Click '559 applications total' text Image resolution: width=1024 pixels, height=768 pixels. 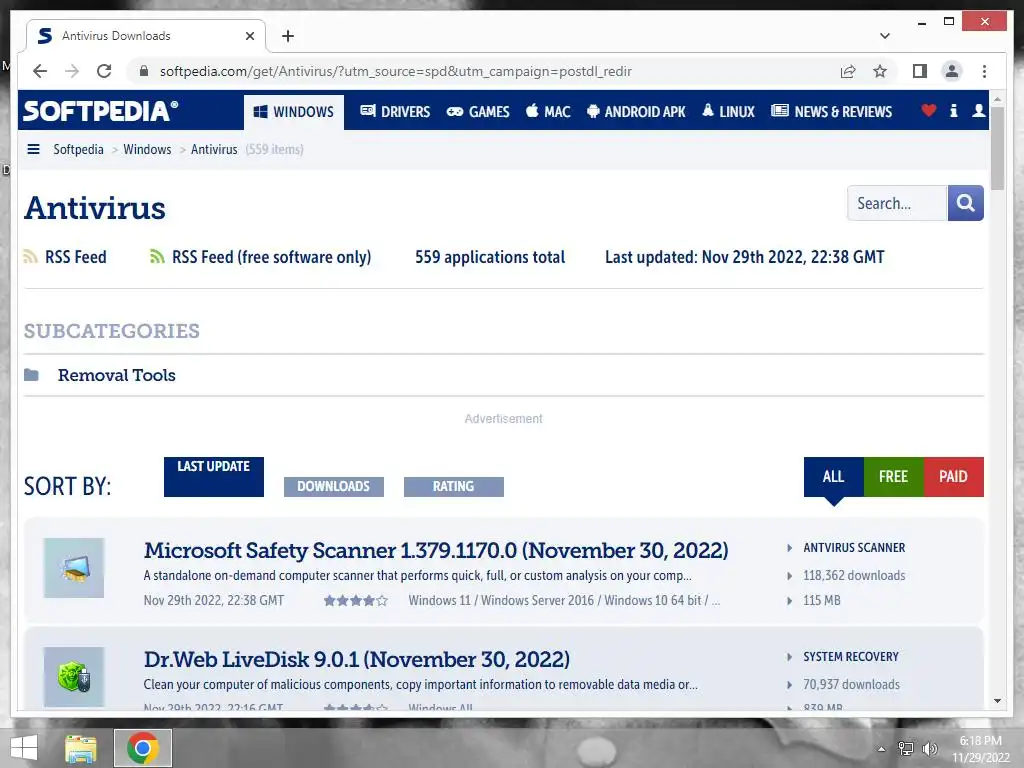pyautogui.click(x=490, y=257)
